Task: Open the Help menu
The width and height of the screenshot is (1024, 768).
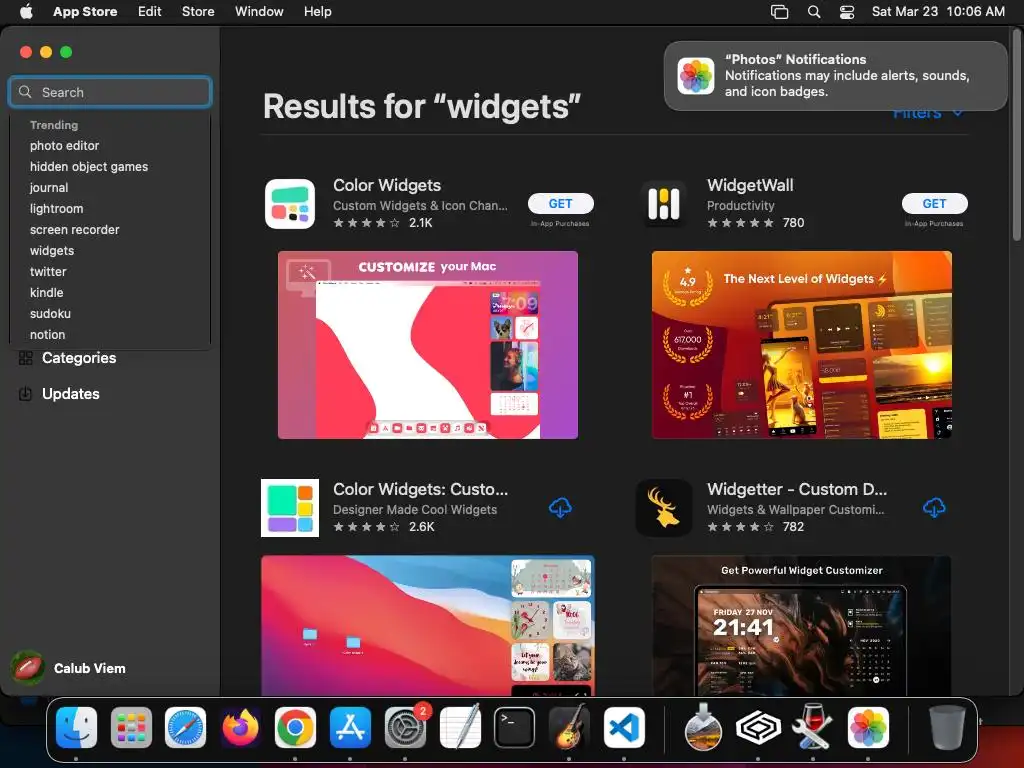Action: tap(317, 11)
